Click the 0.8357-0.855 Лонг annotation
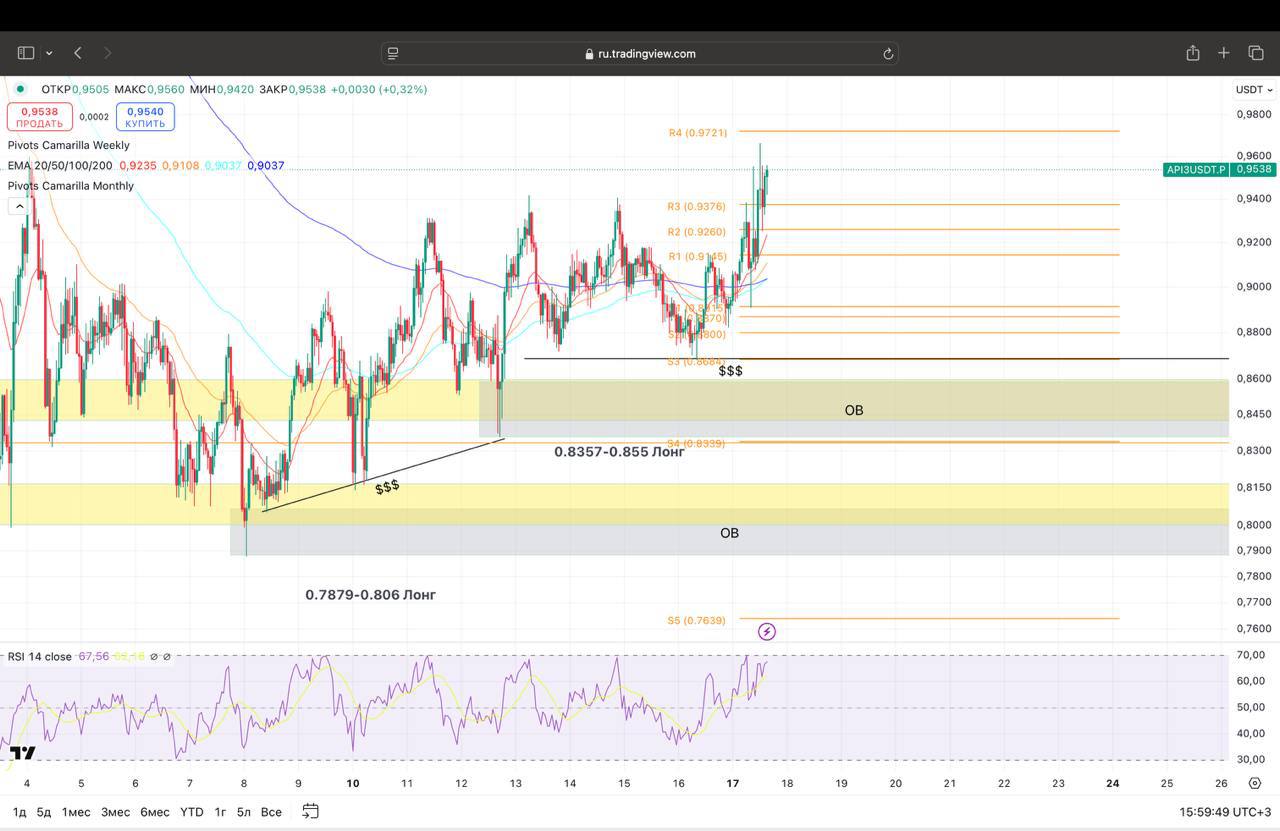The width and height of the screenshot is (1280, 831). 620,452
